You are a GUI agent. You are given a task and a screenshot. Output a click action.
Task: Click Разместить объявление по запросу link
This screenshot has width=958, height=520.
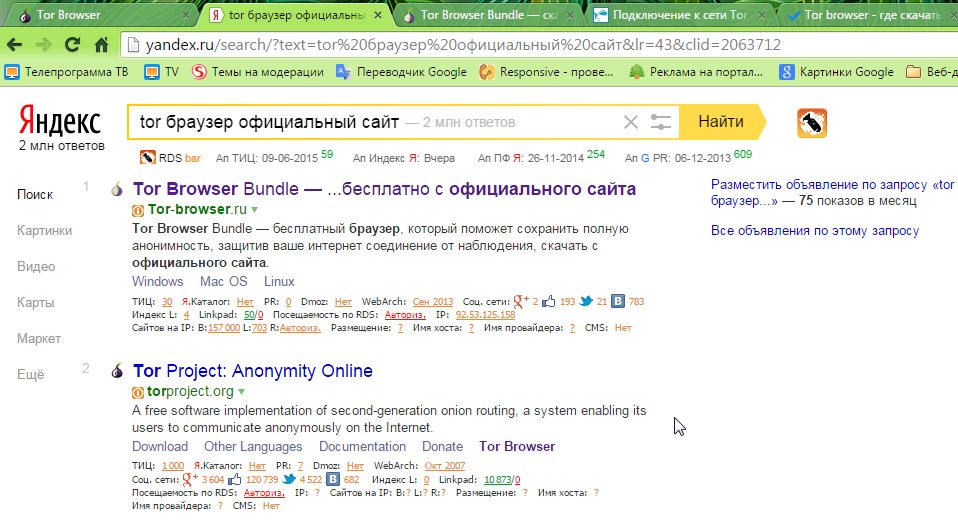[833, 192]
